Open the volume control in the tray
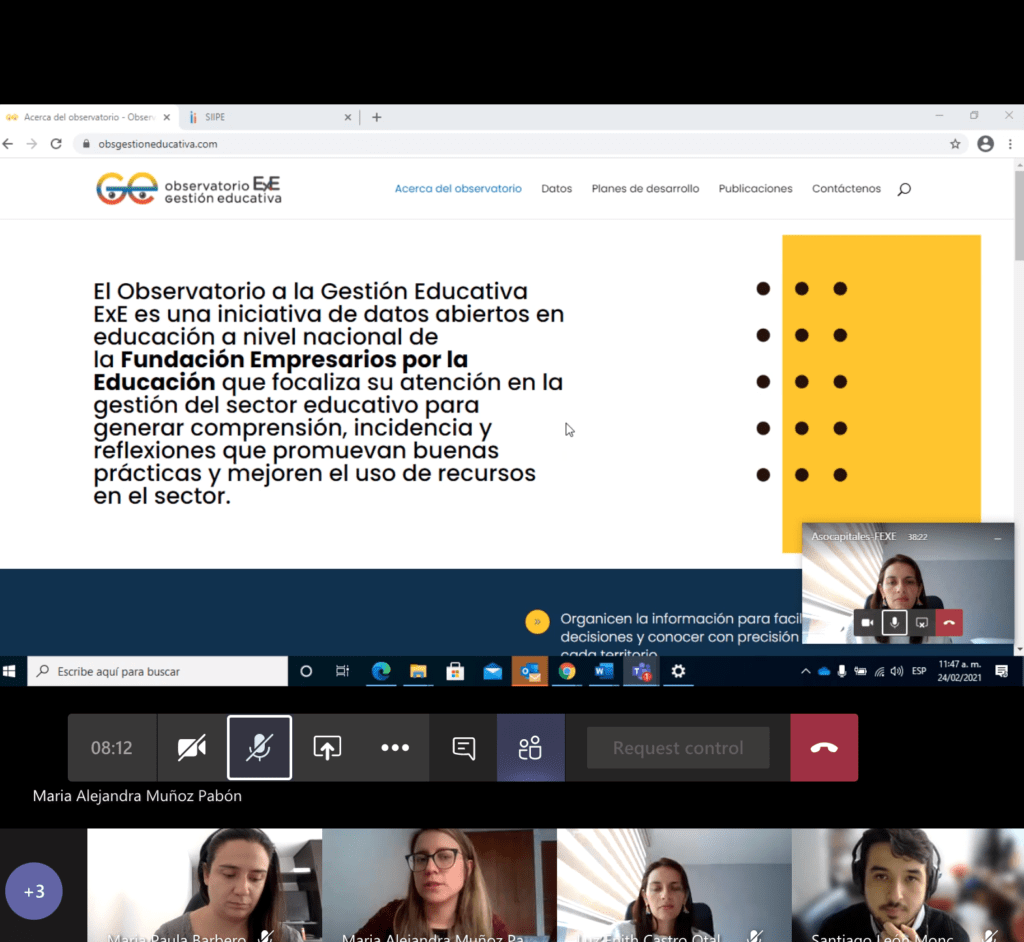 [897, 671]
